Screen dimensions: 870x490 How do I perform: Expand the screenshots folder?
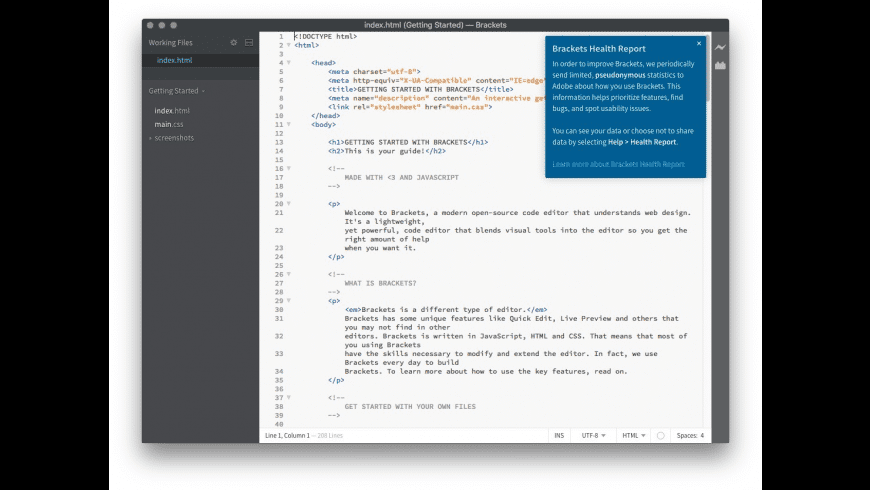173,138
